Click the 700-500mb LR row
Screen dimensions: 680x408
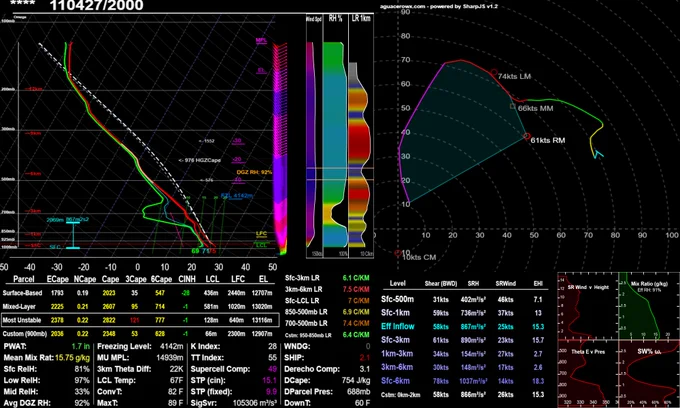327,323
